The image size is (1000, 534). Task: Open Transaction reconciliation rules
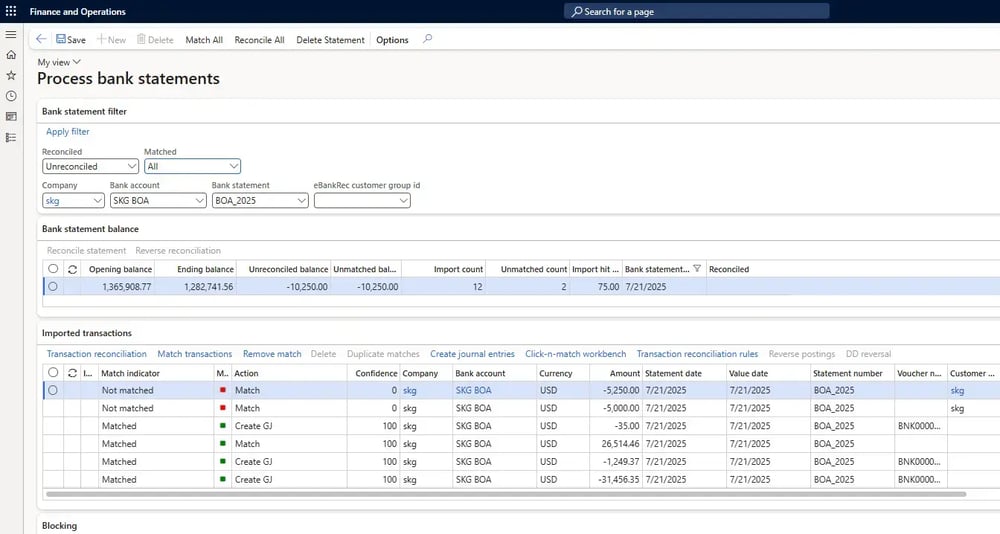pyautogui.click(x=697, y=353)
